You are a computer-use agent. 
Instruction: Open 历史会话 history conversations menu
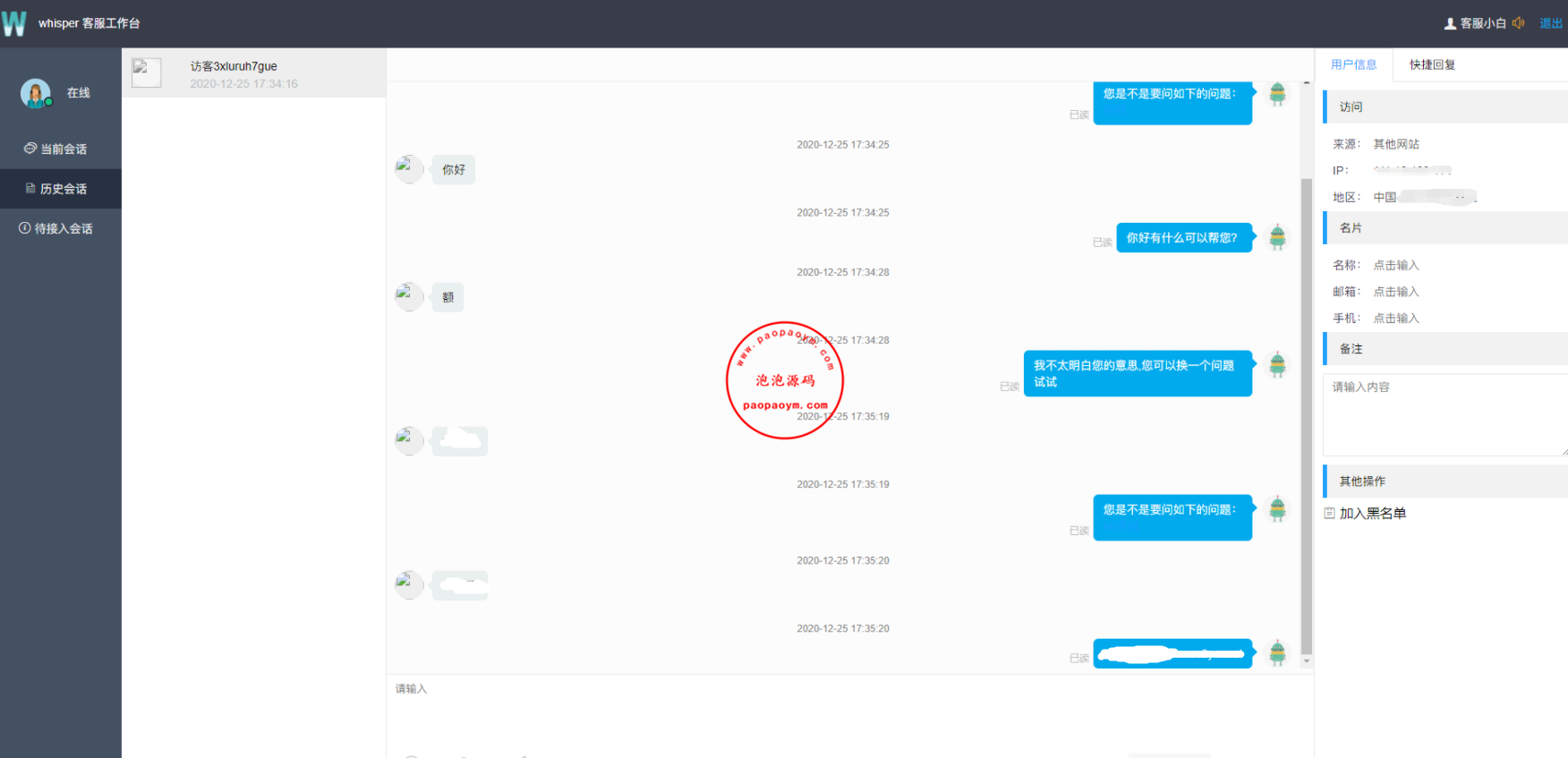56,189
